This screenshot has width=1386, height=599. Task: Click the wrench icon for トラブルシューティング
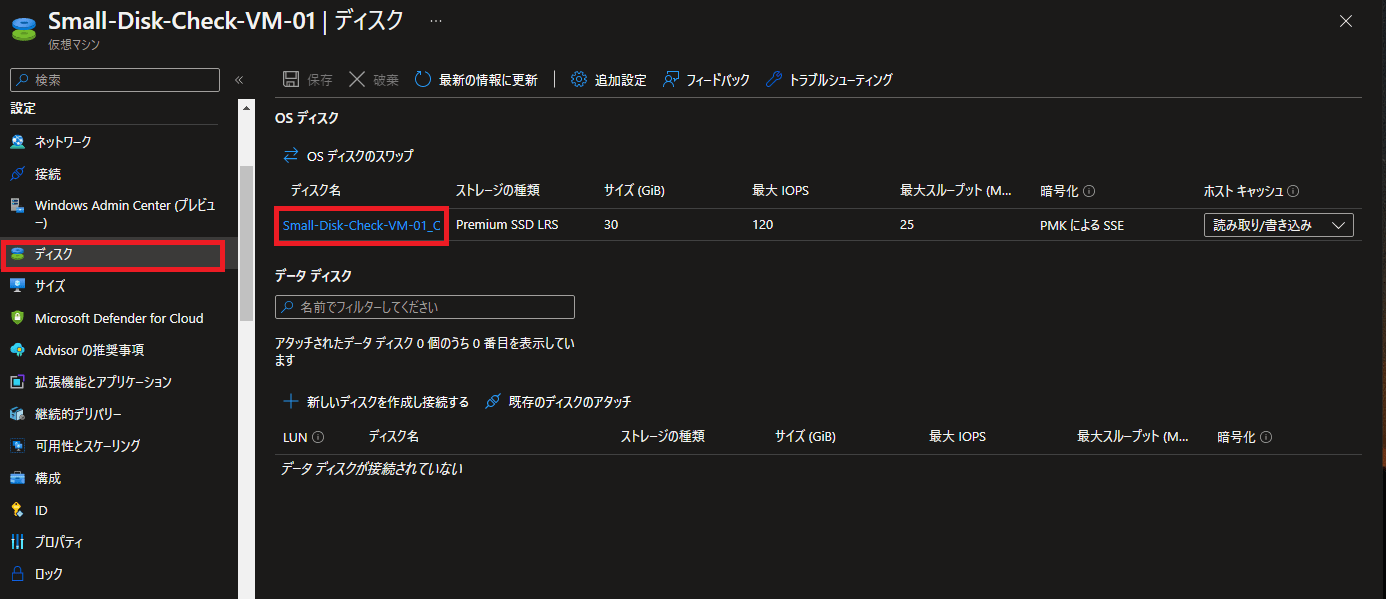point(774,80)
